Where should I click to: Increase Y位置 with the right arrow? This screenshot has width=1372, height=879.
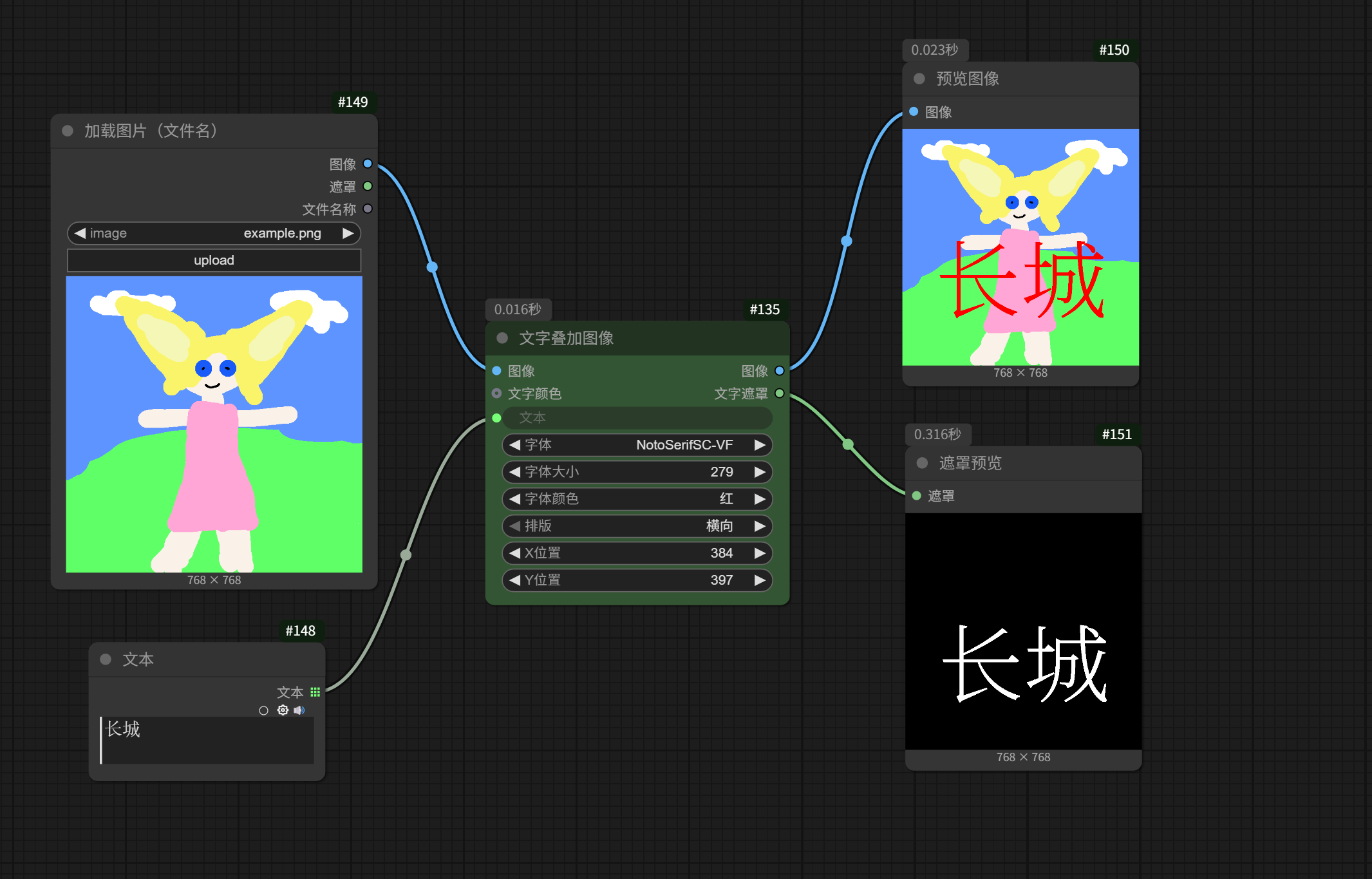pyautogui.click(x=760, y=580)
